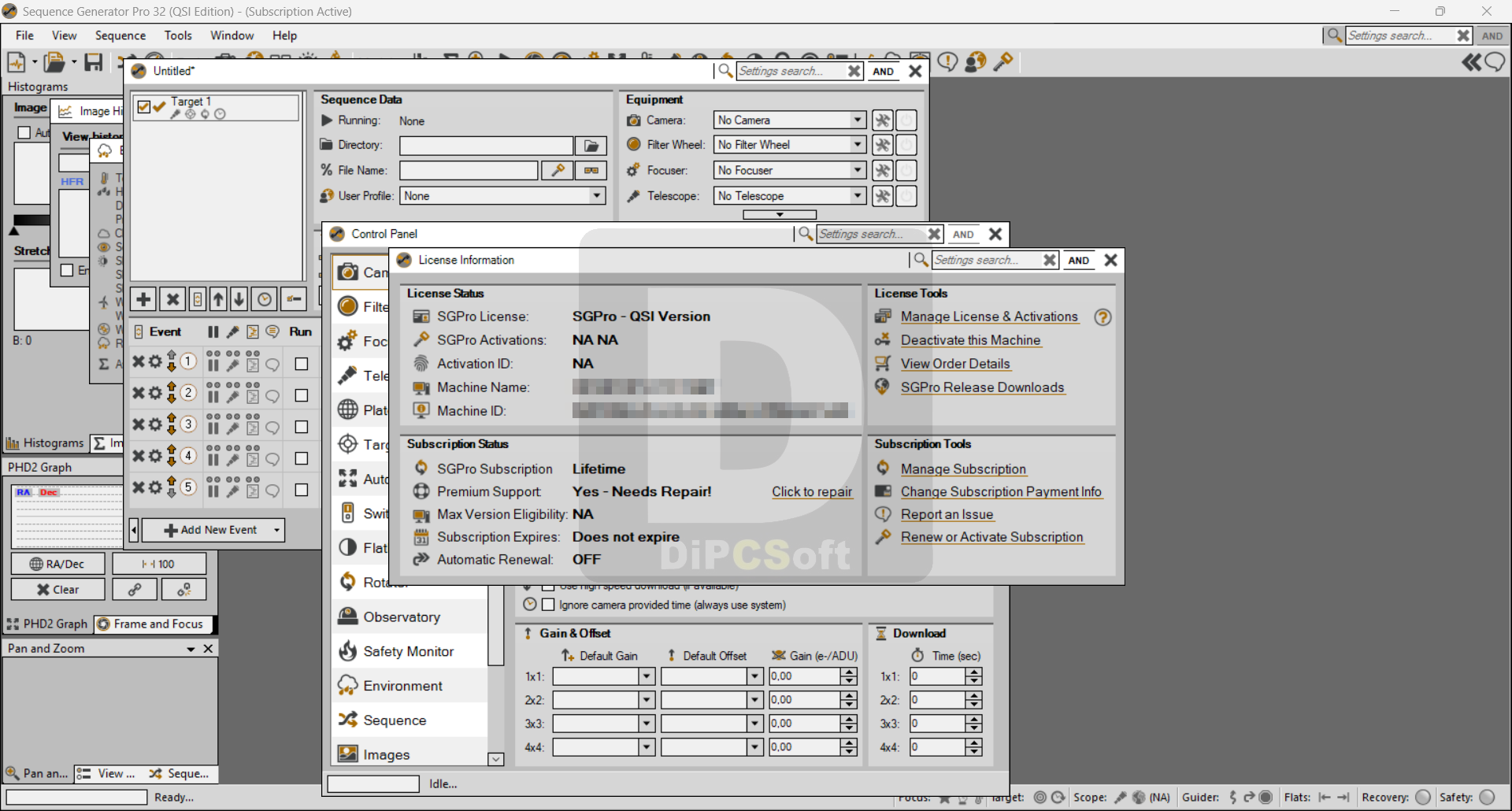Check the Run box for event 1

click(x=301, y=364)
